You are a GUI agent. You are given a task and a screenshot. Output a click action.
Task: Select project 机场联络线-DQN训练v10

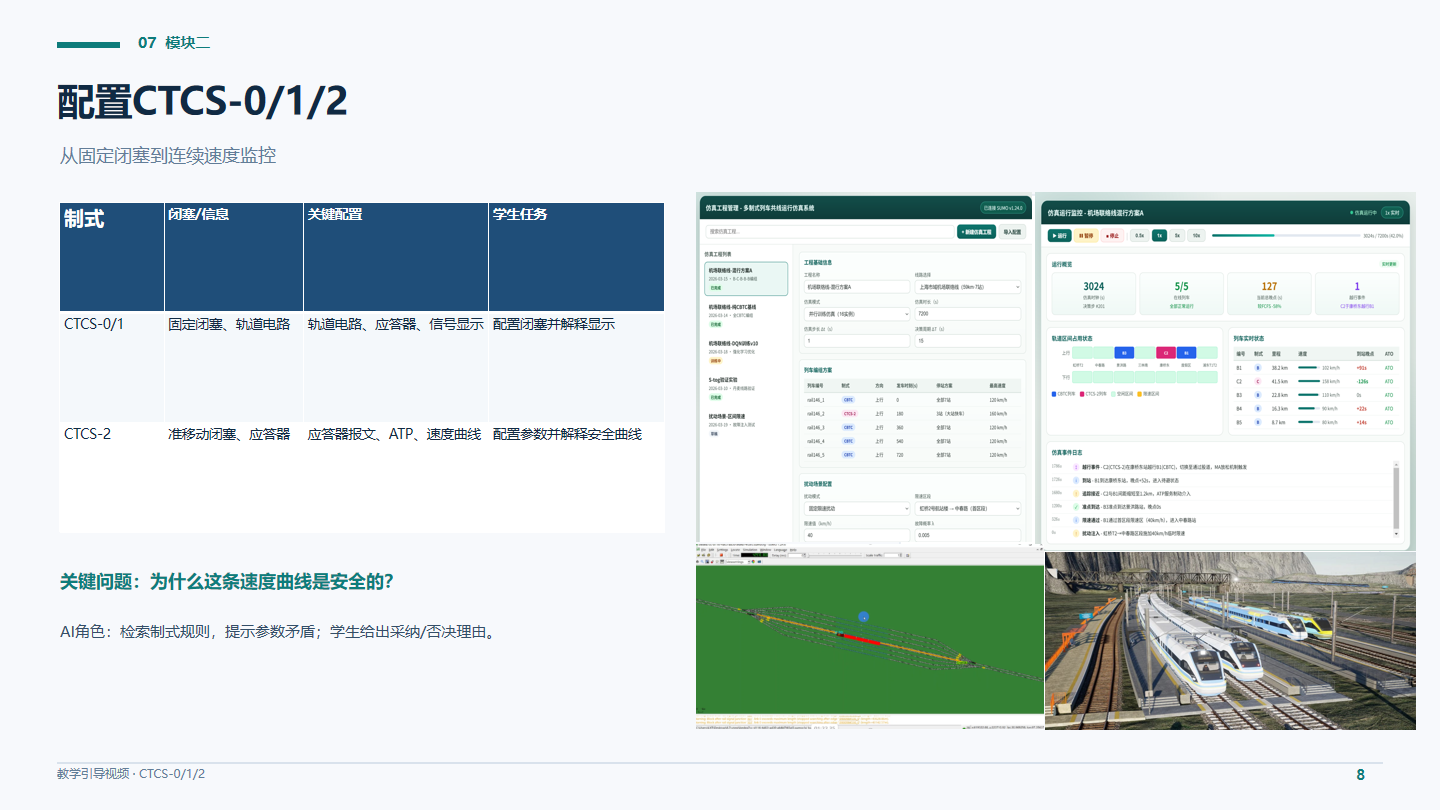pyautogui.click(x=745, y=351)
